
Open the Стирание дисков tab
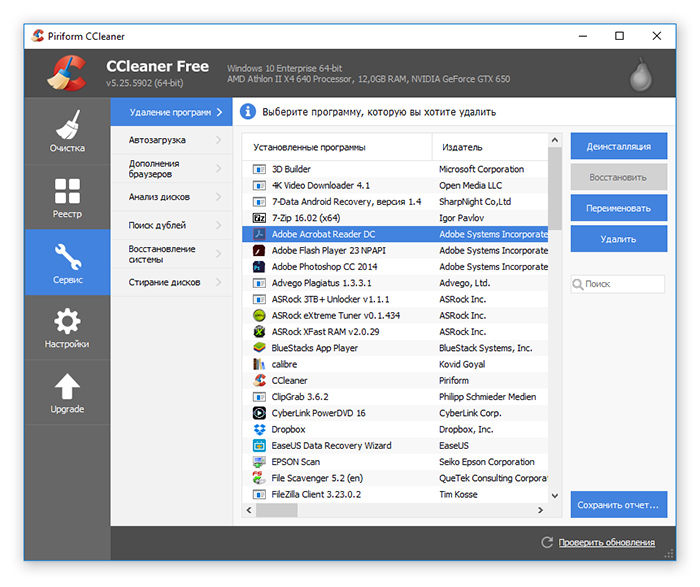click(171, 282)
